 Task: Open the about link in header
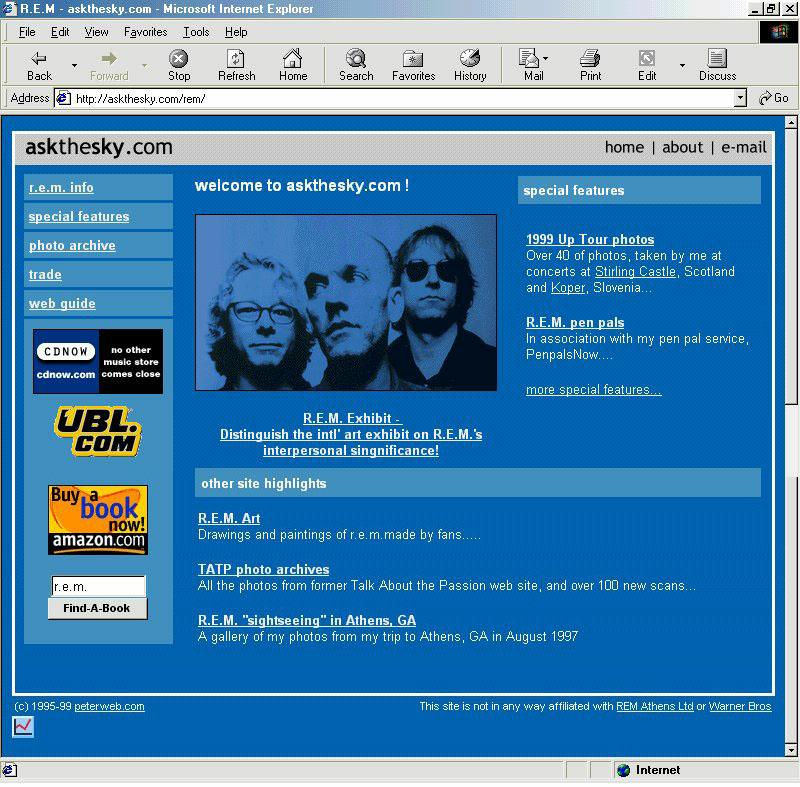point(682,147)
